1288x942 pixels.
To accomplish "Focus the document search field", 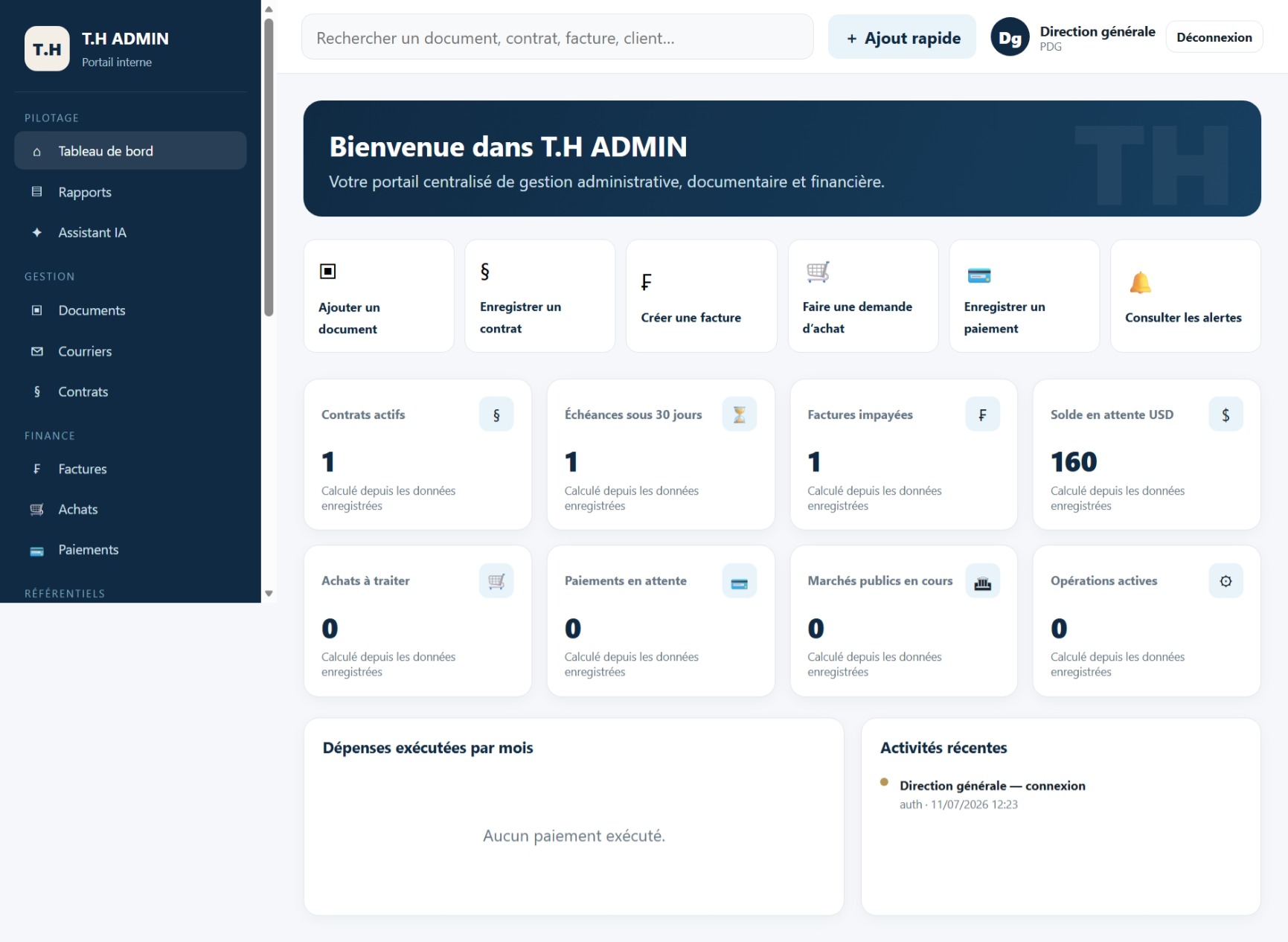I will click(x=557, y=37).
